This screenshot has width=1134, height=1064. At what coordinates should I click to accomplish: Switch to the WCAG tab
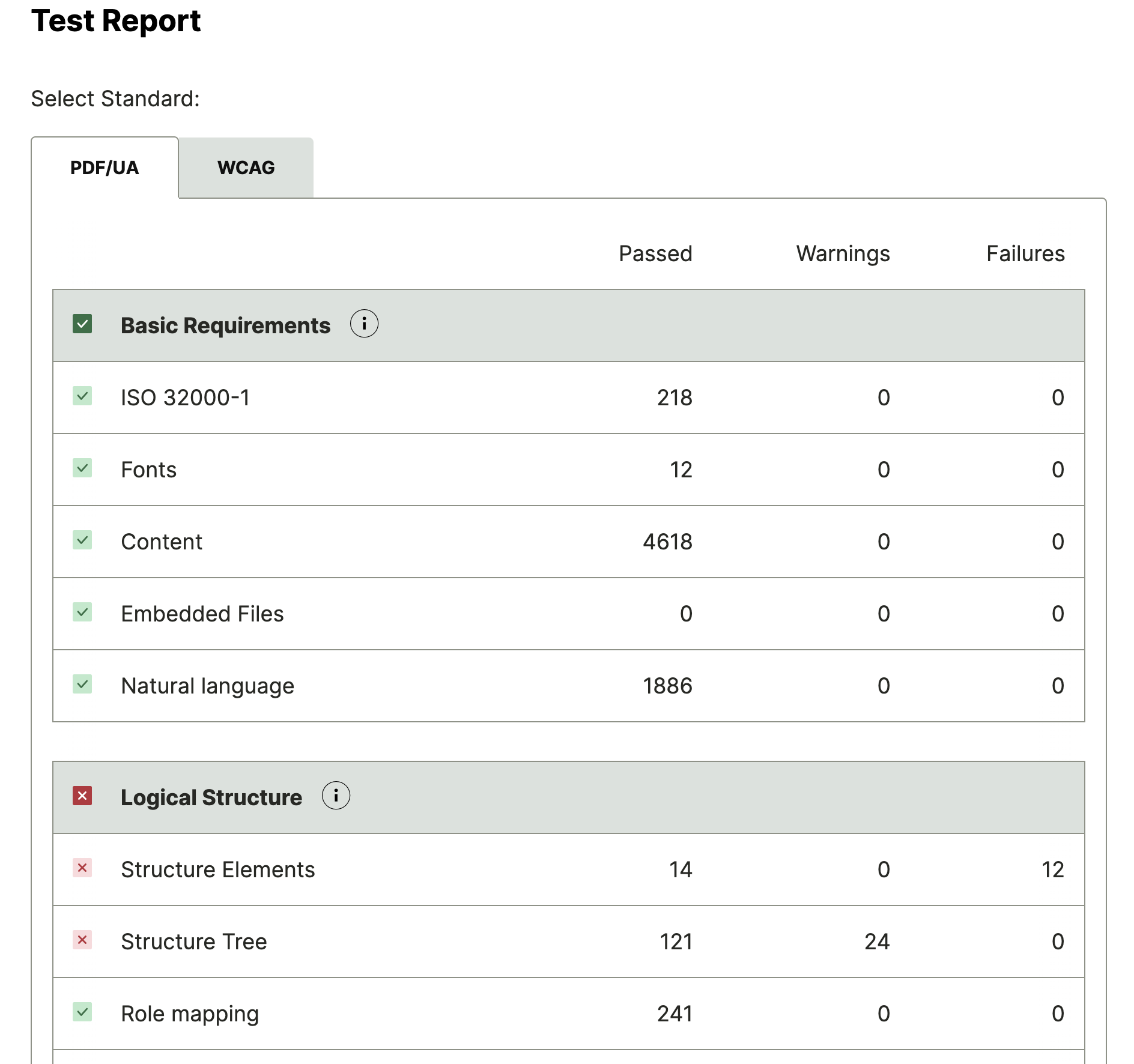(246, 168)
